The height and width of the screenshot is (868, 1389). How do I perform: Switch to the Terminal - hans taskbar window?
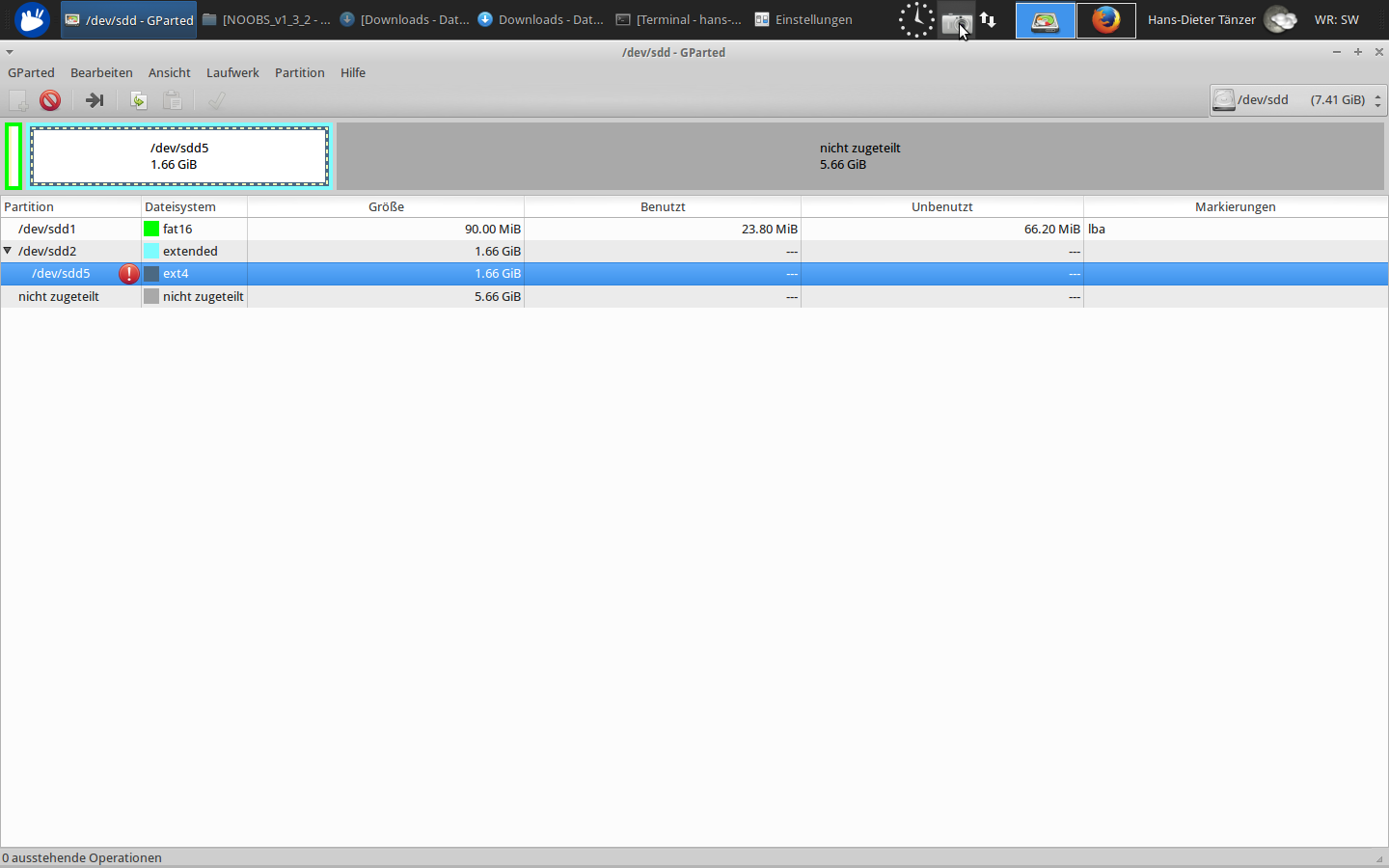point(679,19)
